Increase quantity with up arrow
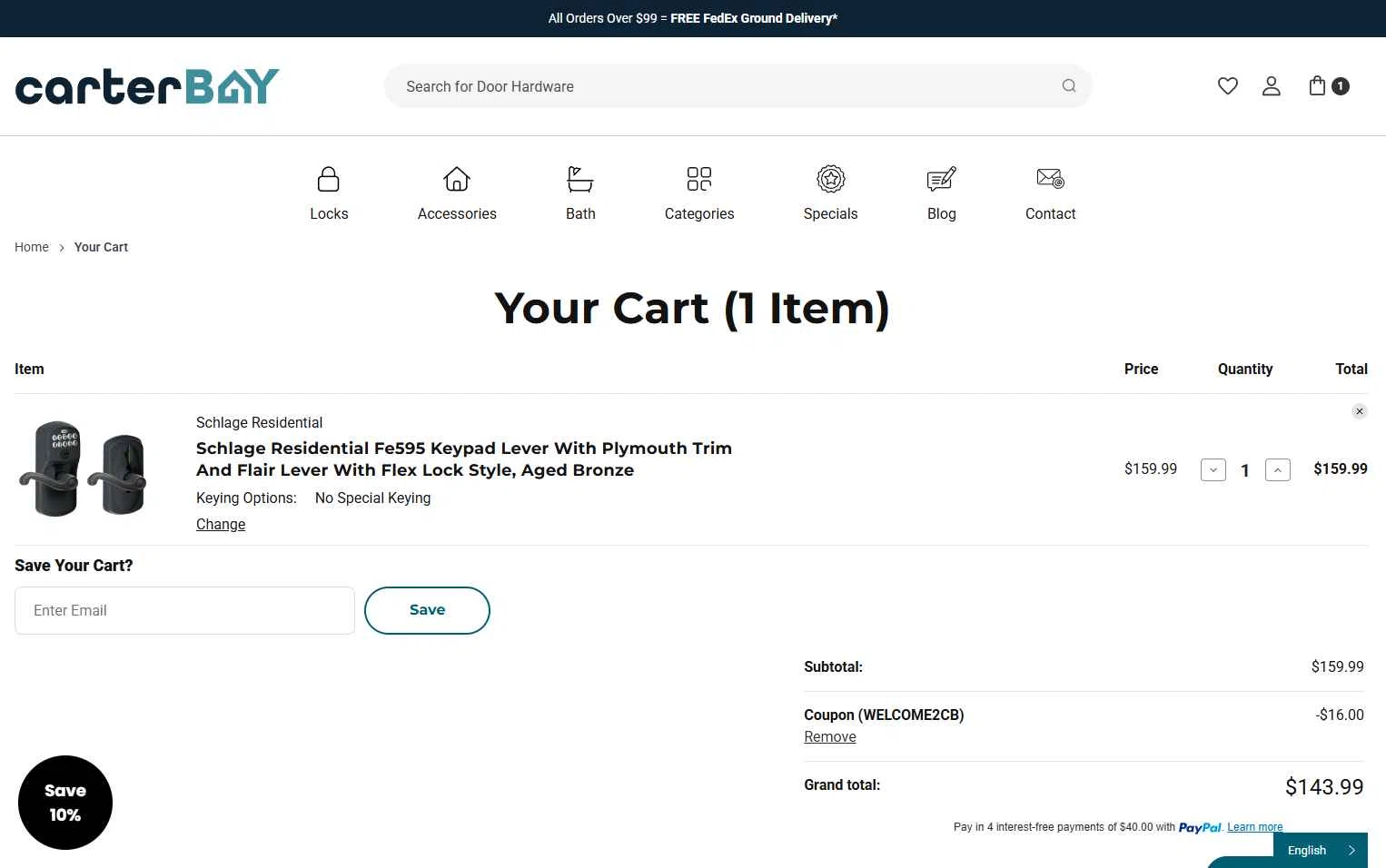1386x868 pixels. (x=1278, y=469)
